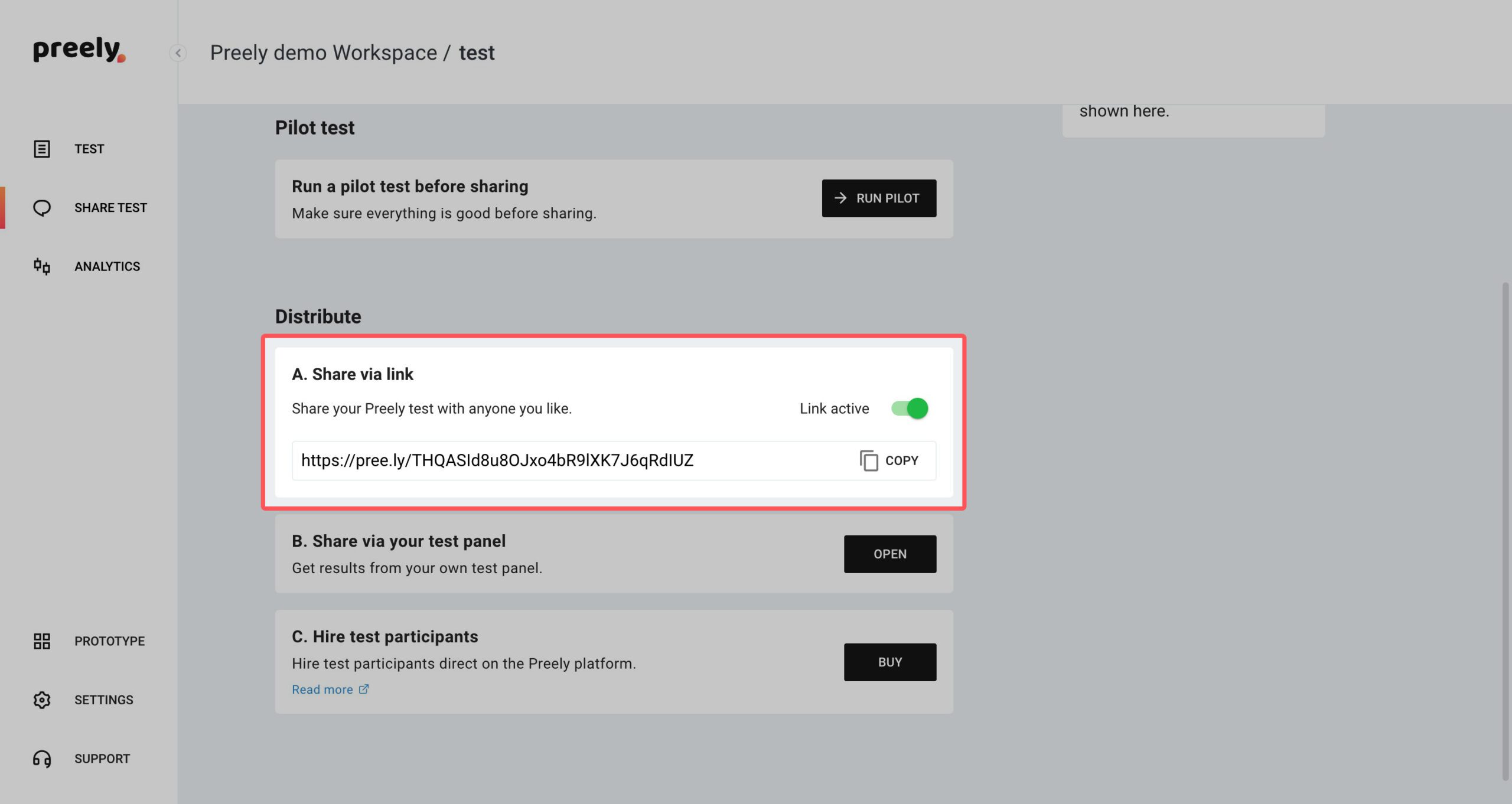This screenshot has height=804, width=1512.
Task: Click the Run Pilot button
Action: pyautogui.click(x=879, y=198)
